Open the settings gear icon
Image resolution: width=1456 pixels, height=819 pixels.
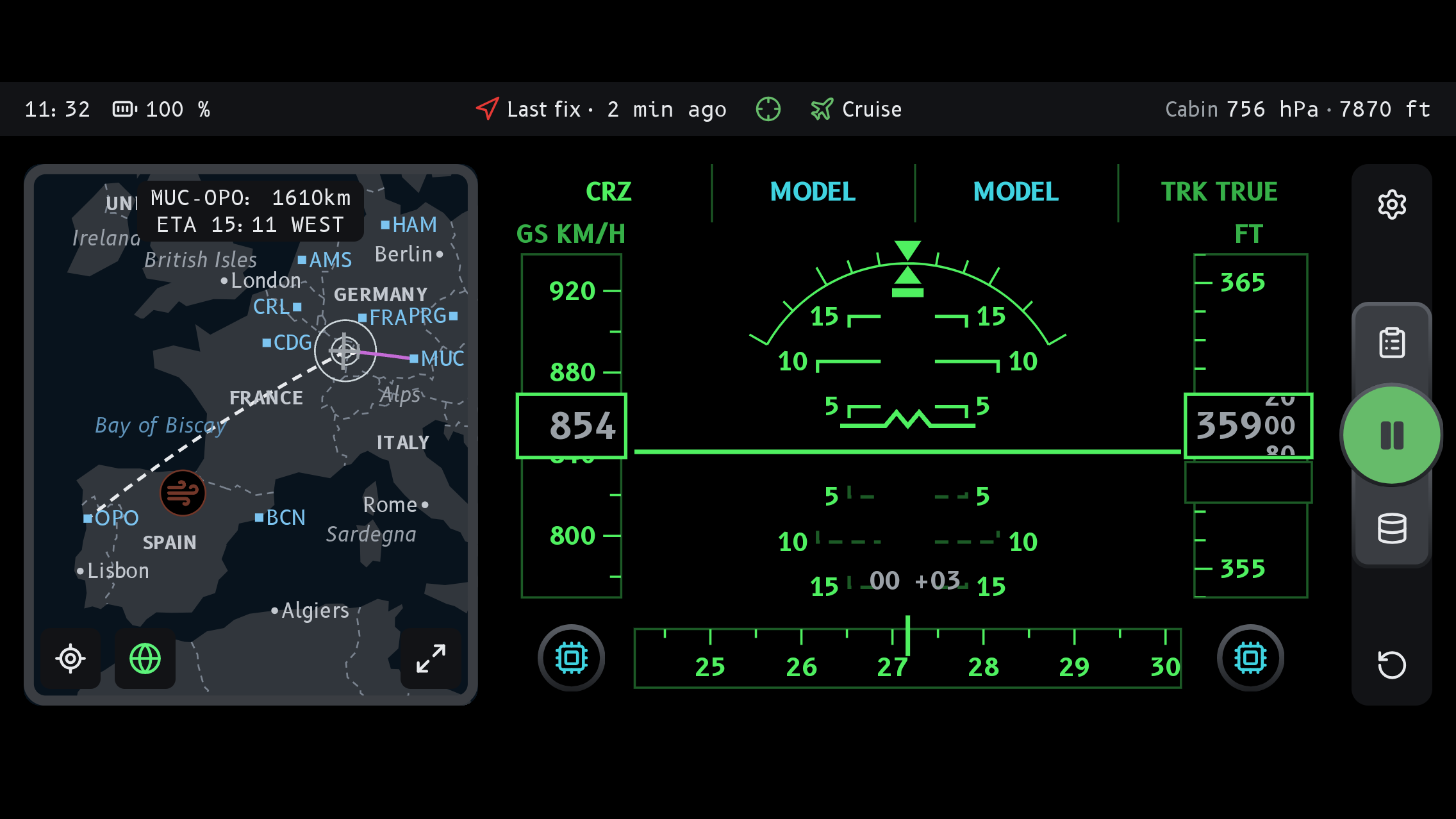click(x=1392, y=205)
